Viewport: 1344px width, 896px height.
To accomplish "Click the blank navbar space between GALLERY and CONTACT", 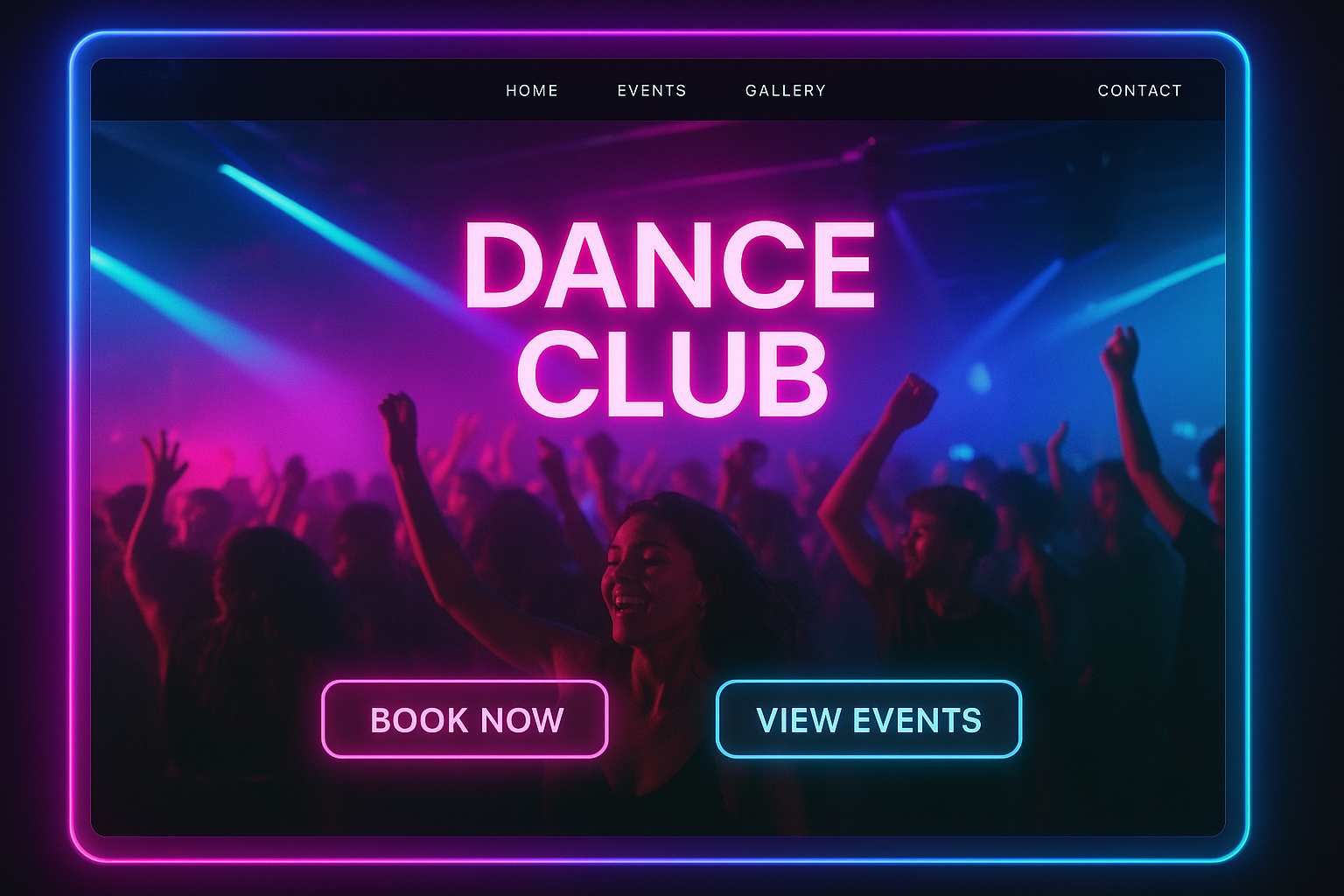I will tap(961, 90).
